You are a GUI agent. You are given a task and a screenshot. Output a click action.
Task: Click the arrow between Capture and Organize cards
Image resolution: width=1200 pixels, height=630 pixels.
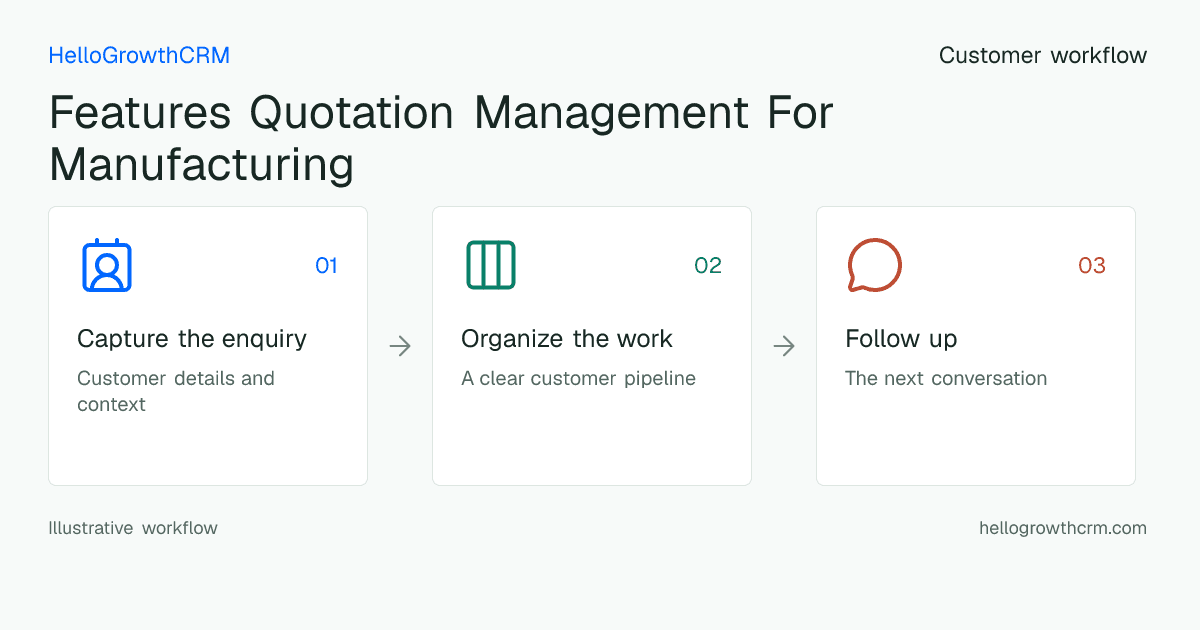[x=400, y=346]
